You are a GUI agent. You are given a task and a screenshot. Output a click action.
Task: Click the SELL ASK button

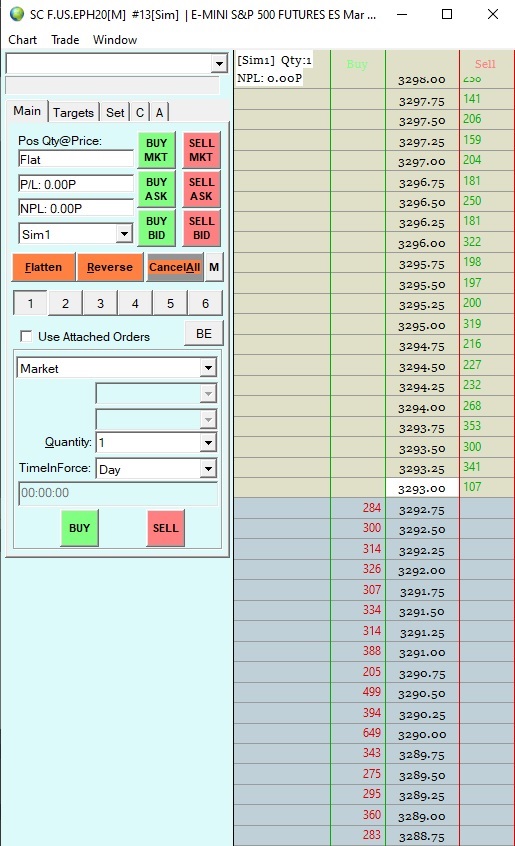pos(201,189)
